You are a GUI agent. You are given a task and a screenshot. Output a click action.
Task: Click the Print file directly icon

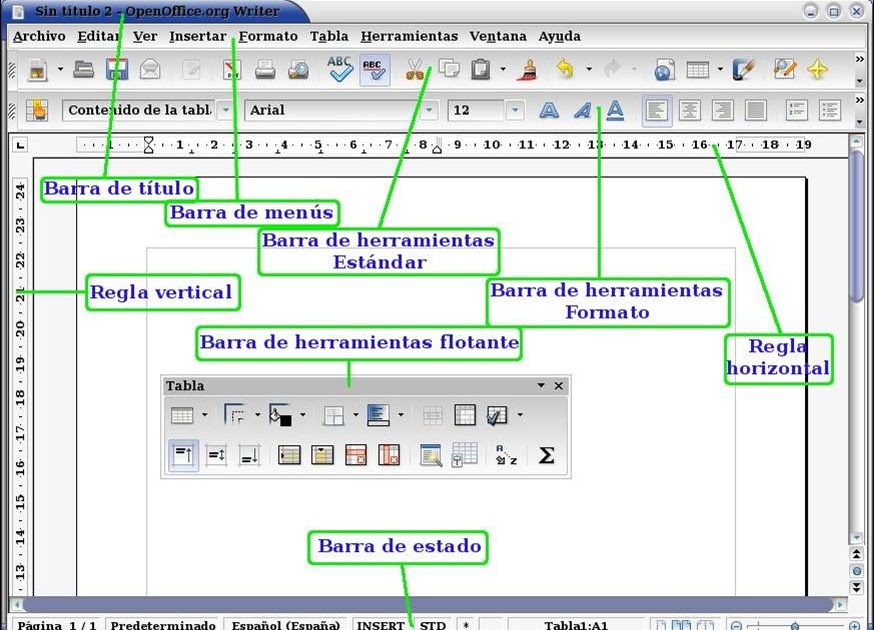pos(265,70)
